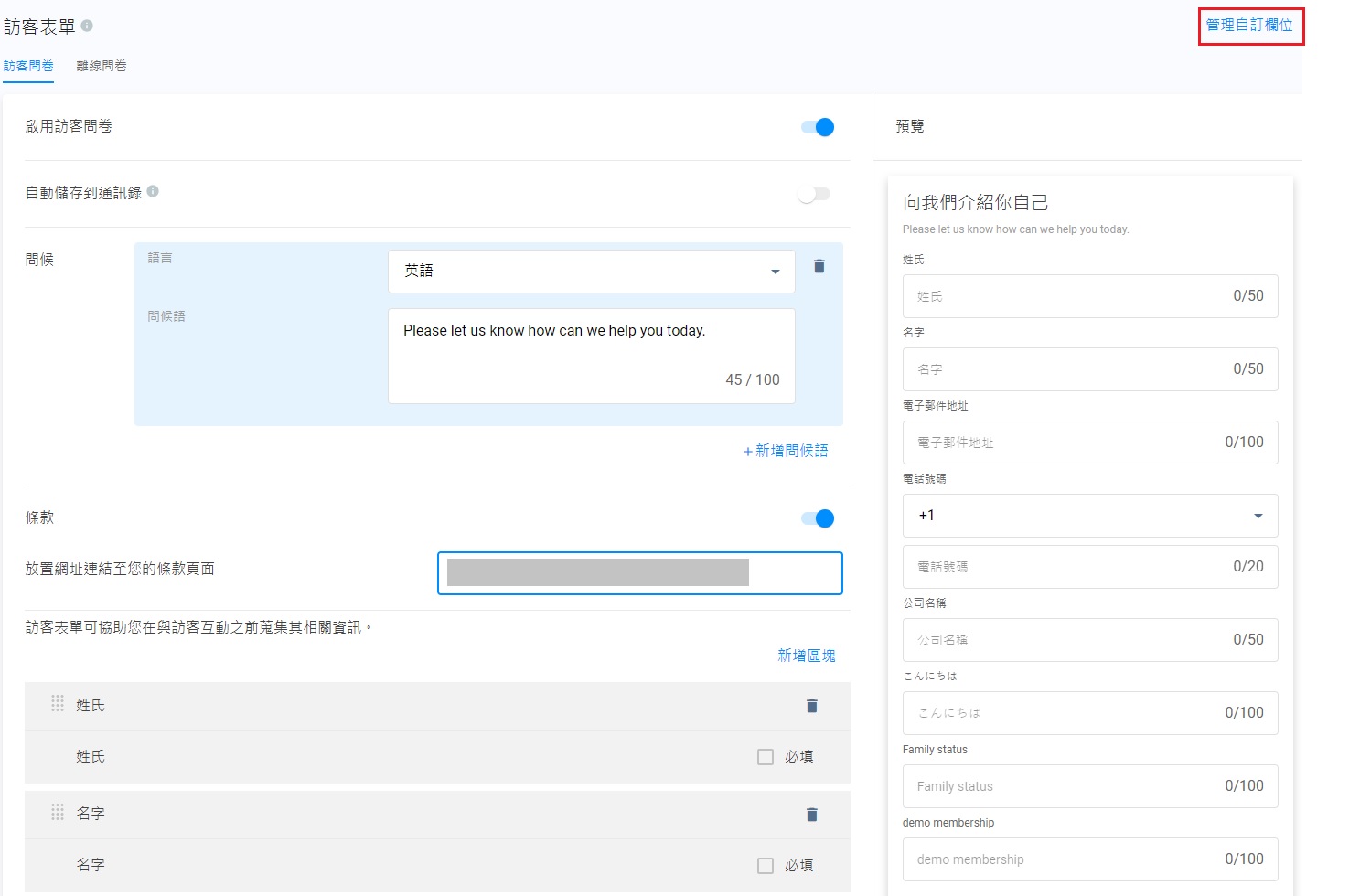Switch to 離線問卷 tab
Viewport: 1349px width, 896px height.
[x=102, y=66]
